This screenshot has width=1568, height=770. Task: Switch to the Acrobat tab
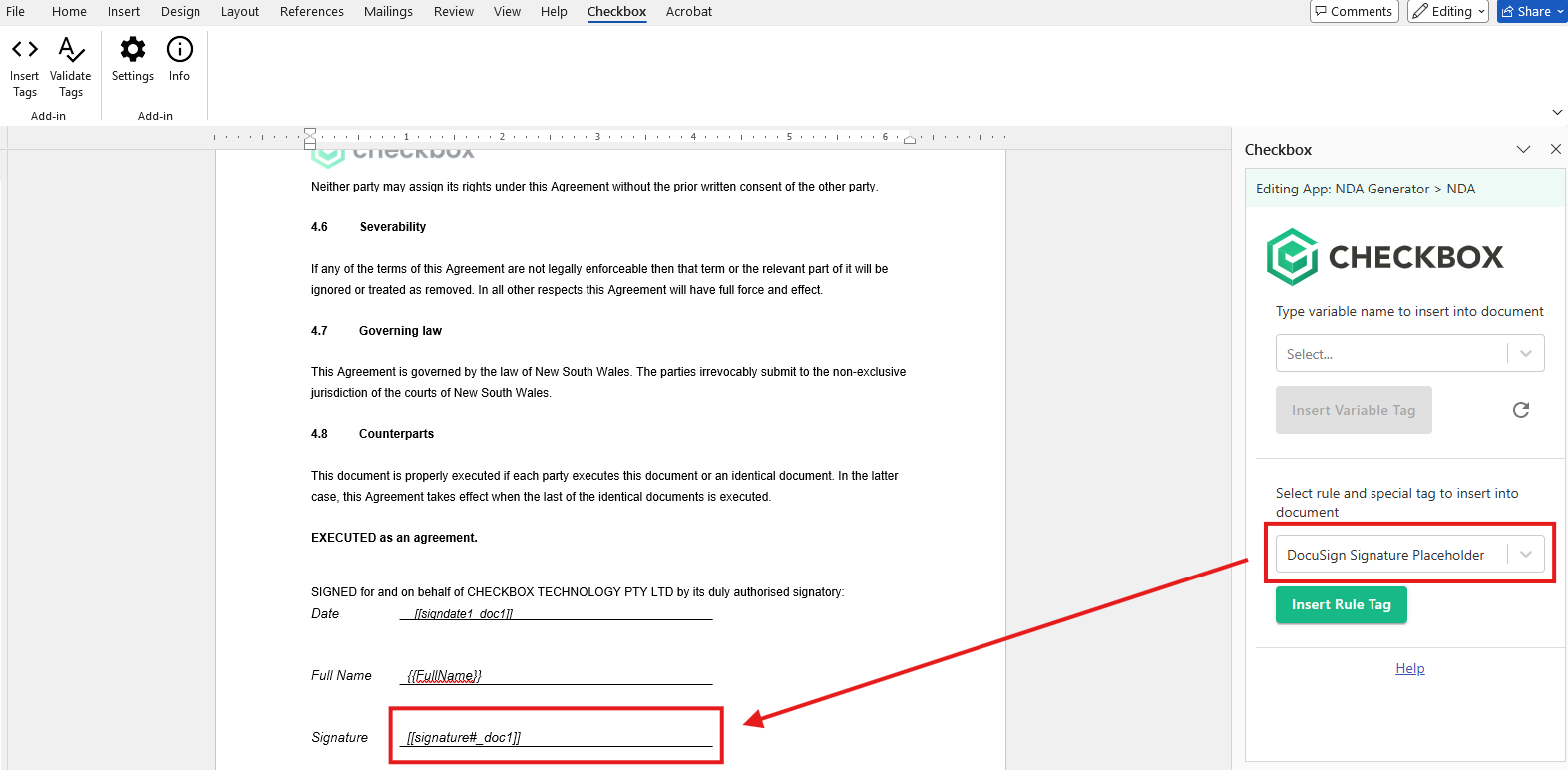[689, 12]
